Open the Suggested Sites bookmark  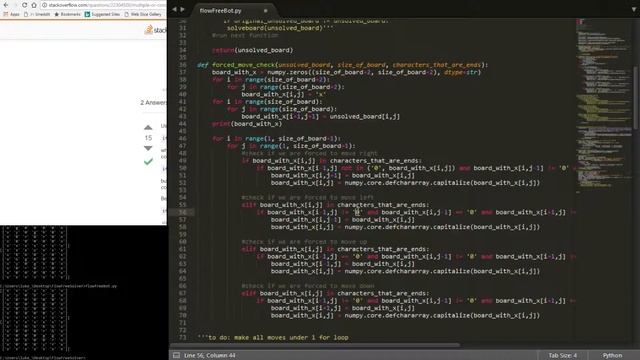(x=102, y=14)
